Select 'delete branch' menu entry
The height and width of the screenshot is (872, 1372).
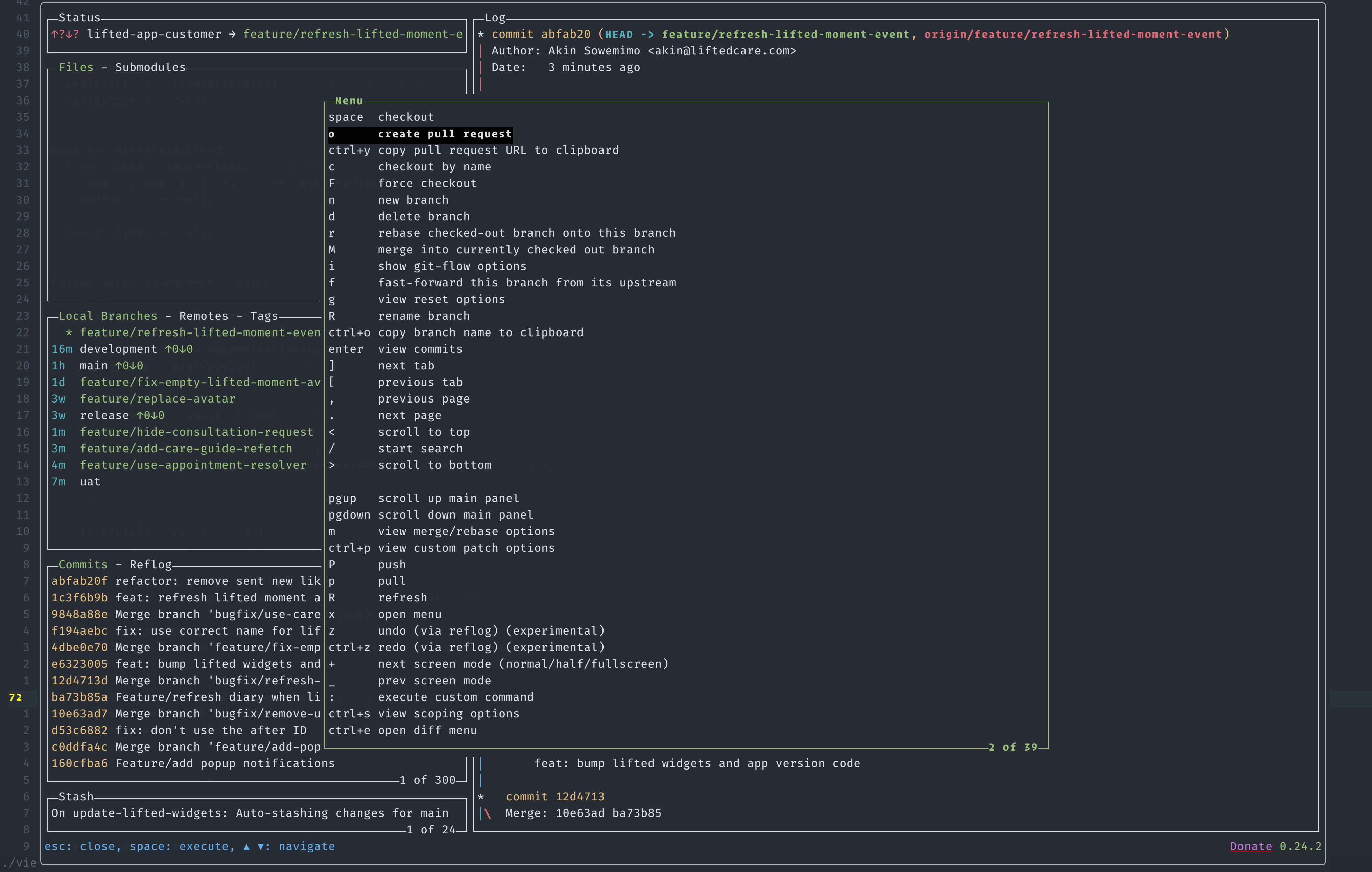click(x=423, y=216)
